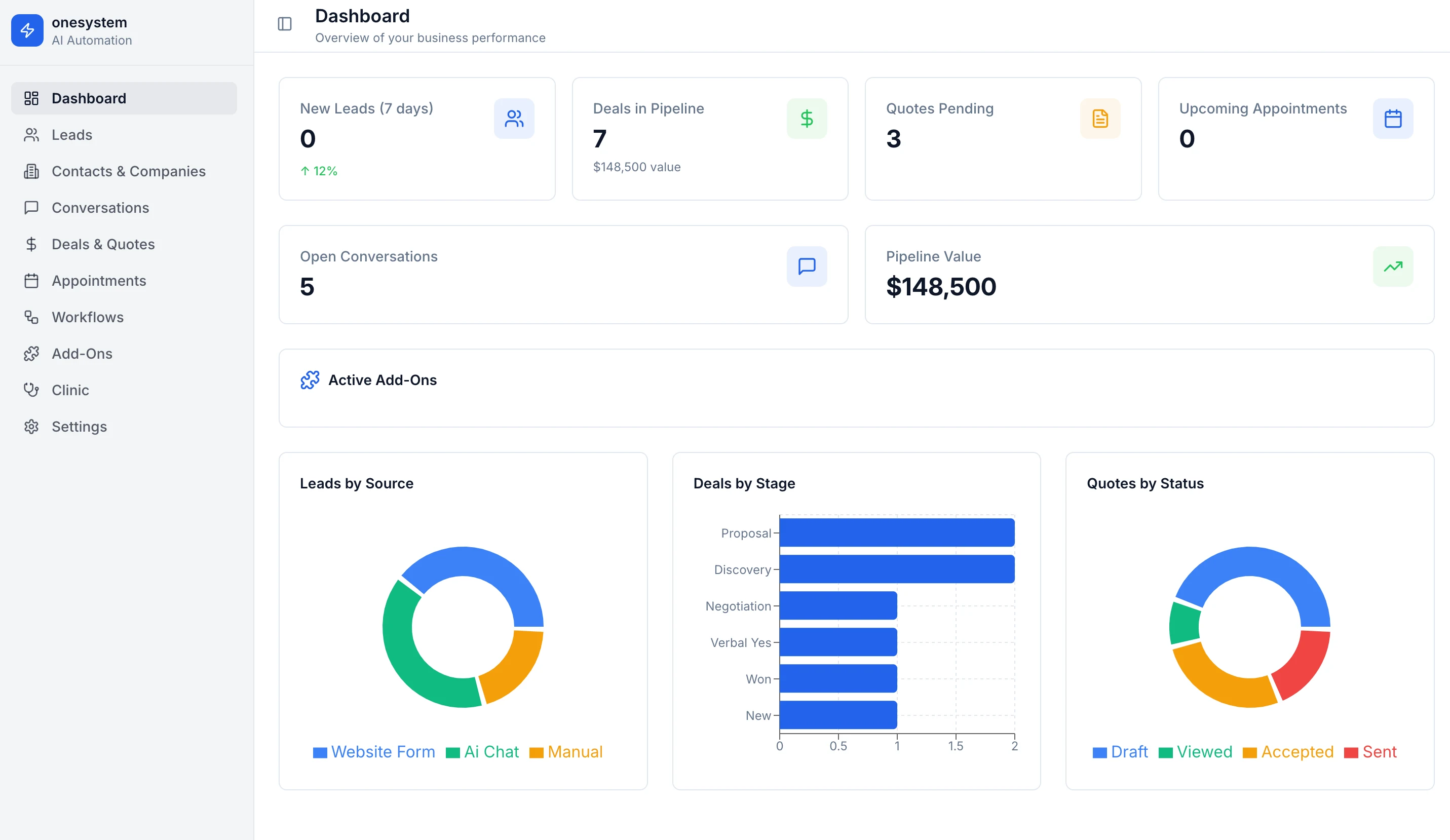Click the Upcoming Appointments calendar icon
The image size is (1450, 840).
[x=1392, y=119]
